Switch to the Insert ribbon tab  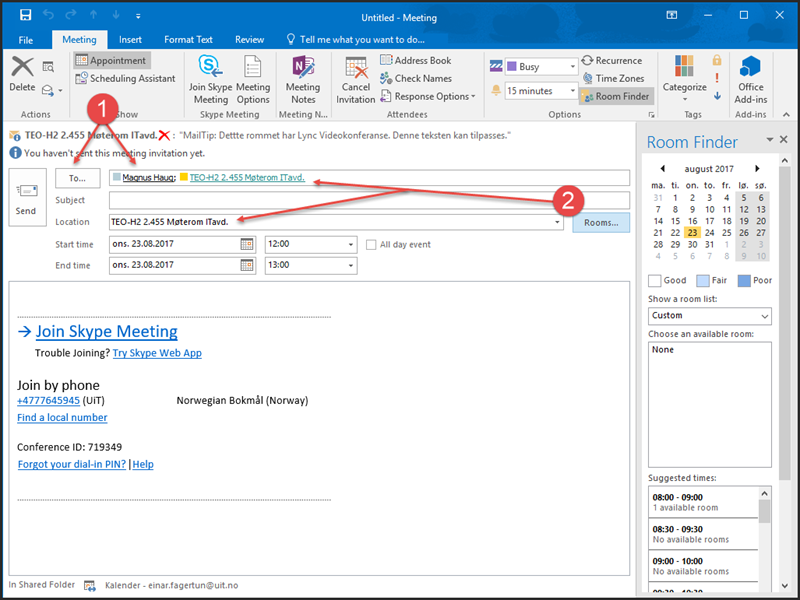point(130,40)
